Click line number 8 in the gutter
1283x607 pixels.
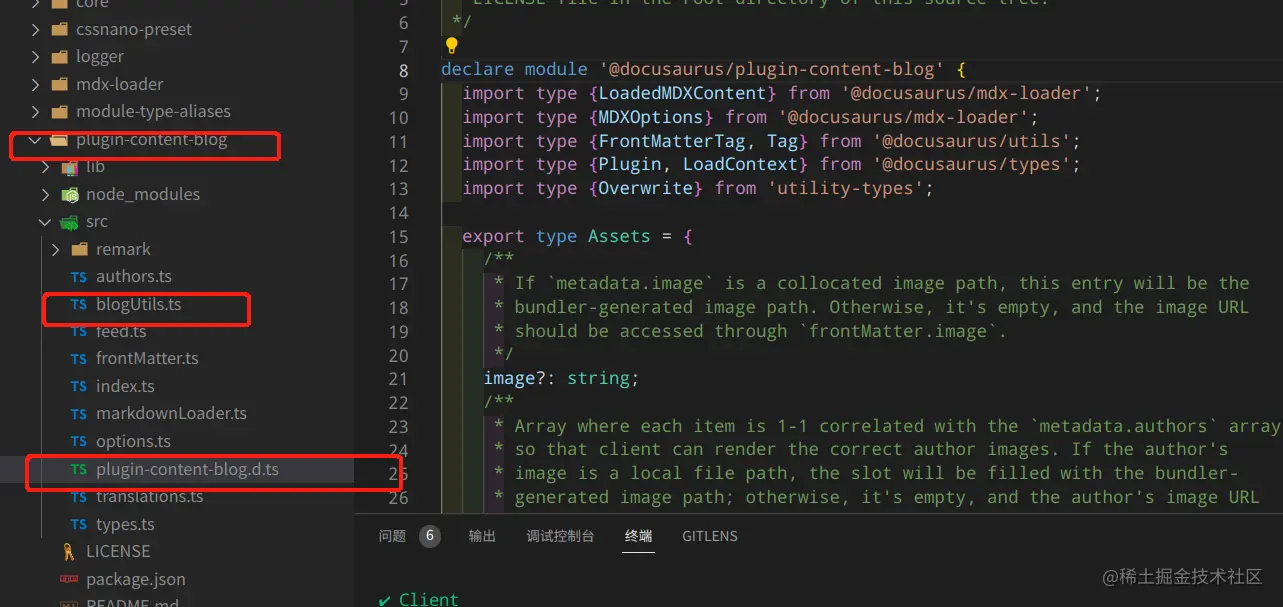click(403, 70)
